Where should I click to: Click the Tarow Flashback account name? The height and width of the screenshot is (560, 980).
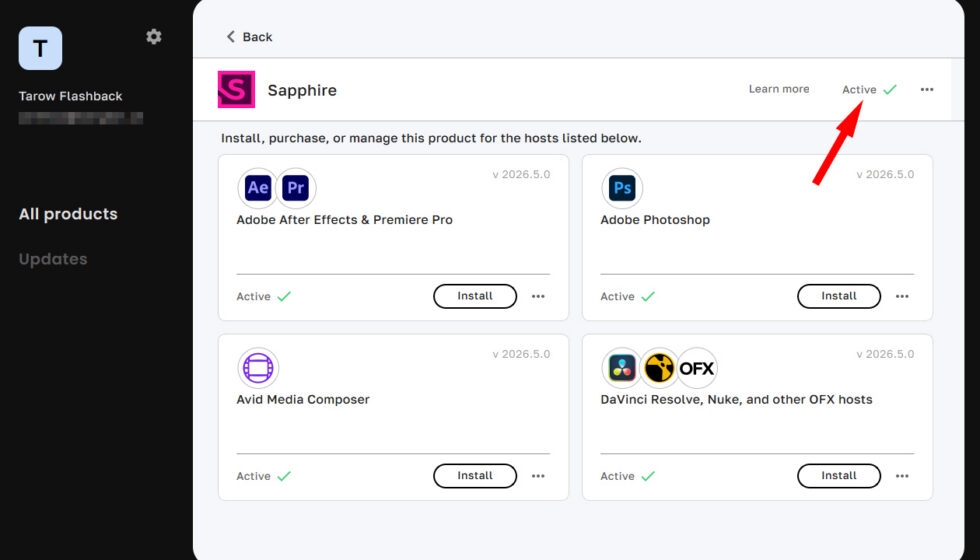point(71,96)
